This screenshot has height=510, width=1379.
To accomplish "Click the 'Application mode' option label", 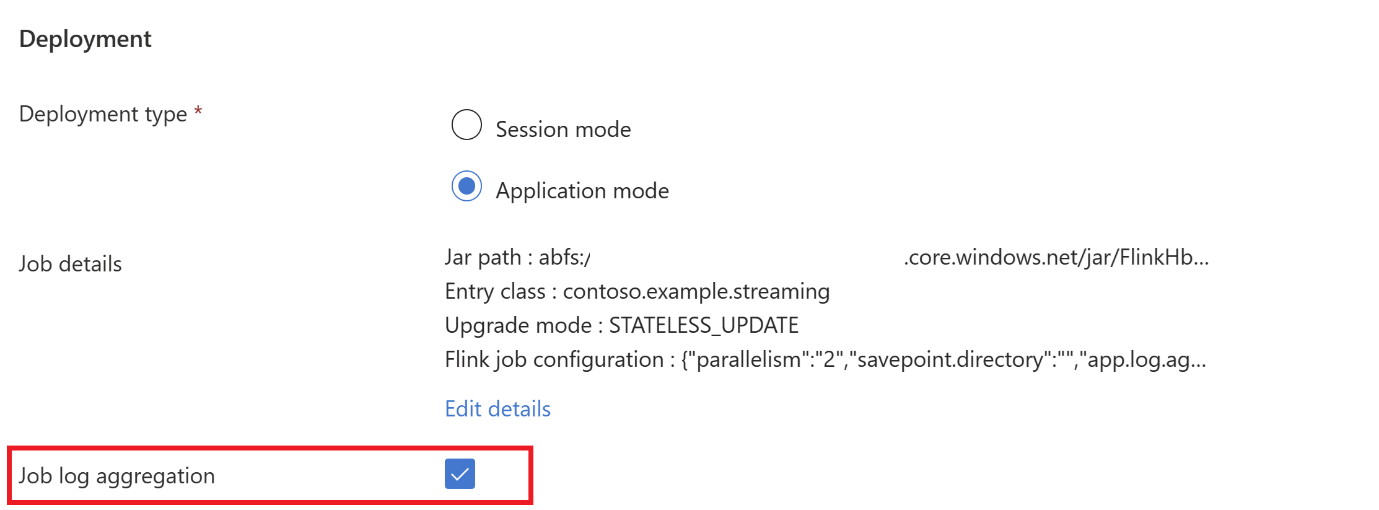I will click(582, 191).
